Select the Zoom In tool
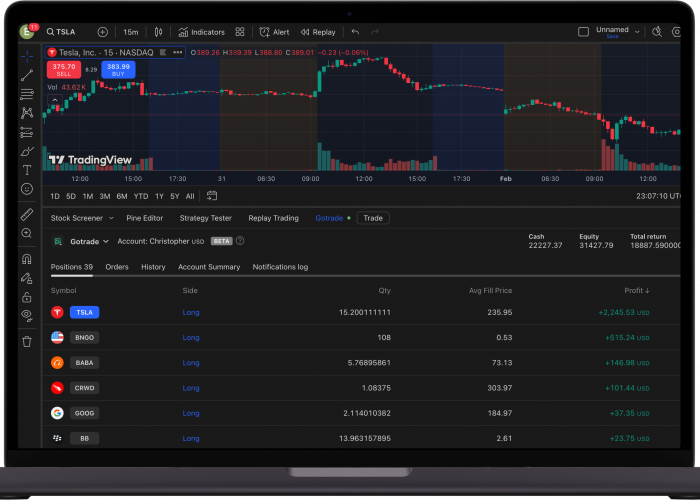700x500 pixels. click(27, 233)
